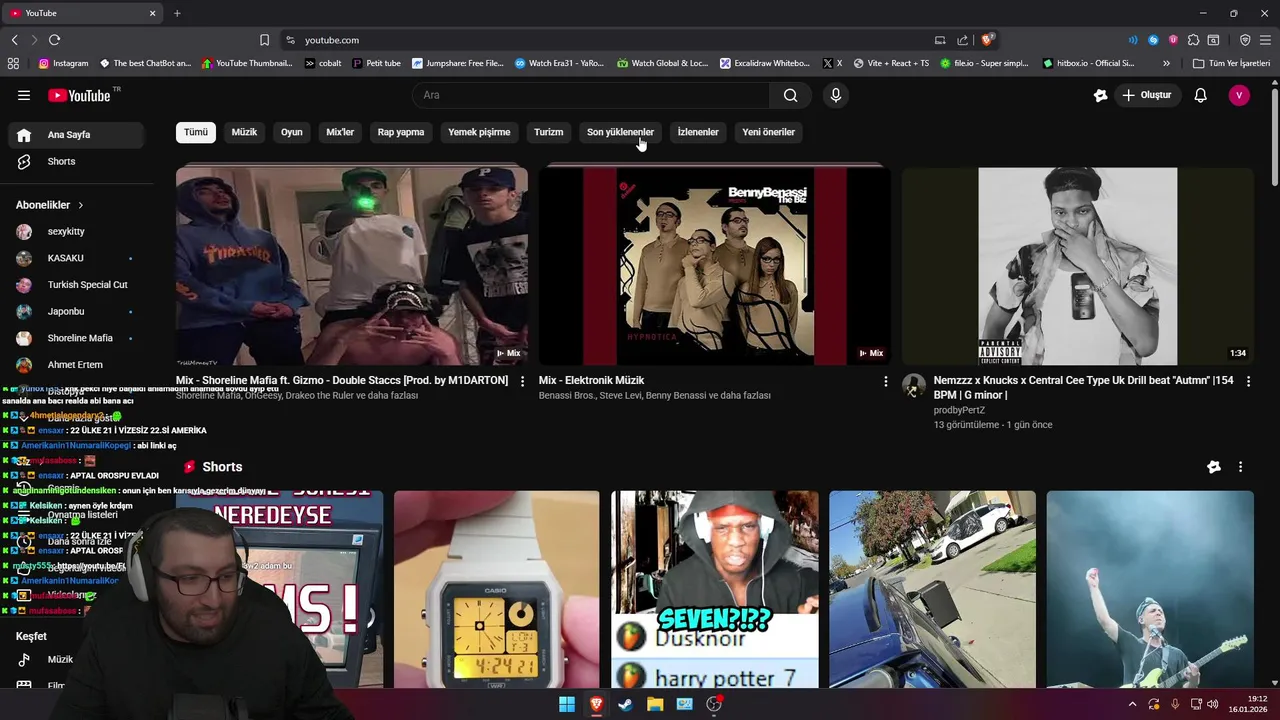Select the Tümü filter chip
This screenshot has width=1280, height=720.
click(196, 132)
